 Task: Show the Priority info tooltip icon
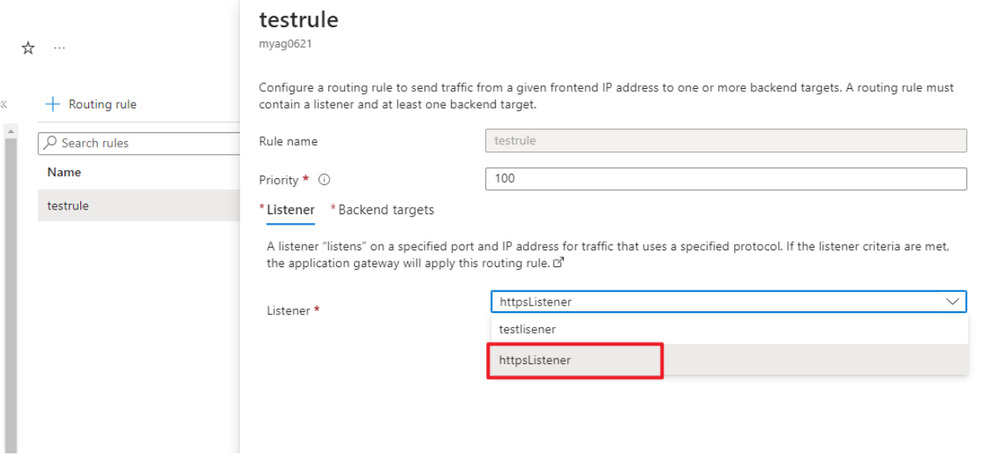[324, 180]
